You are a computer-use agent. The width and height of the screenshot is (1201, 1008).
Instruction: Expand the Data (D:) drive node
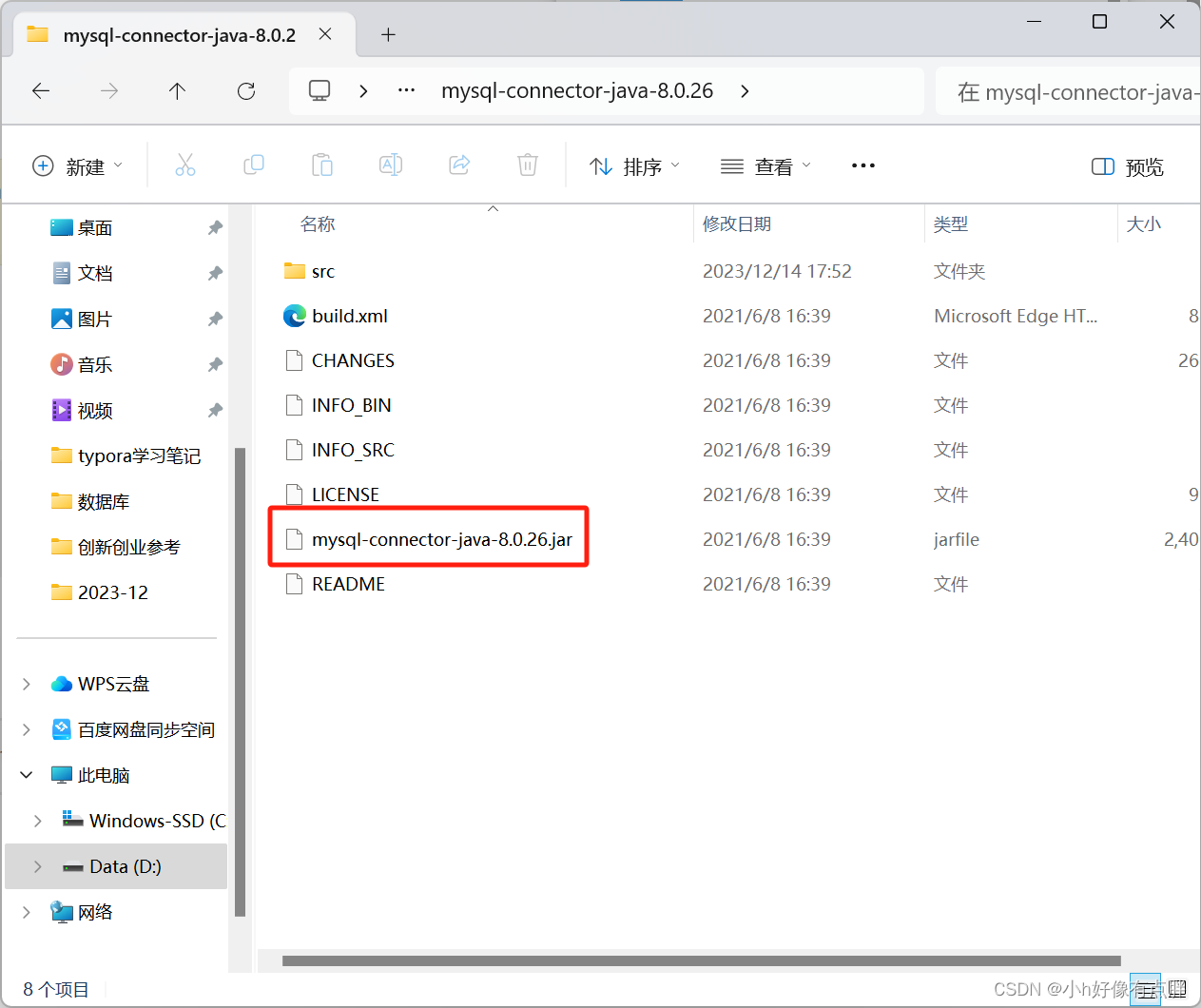(38, 866)
